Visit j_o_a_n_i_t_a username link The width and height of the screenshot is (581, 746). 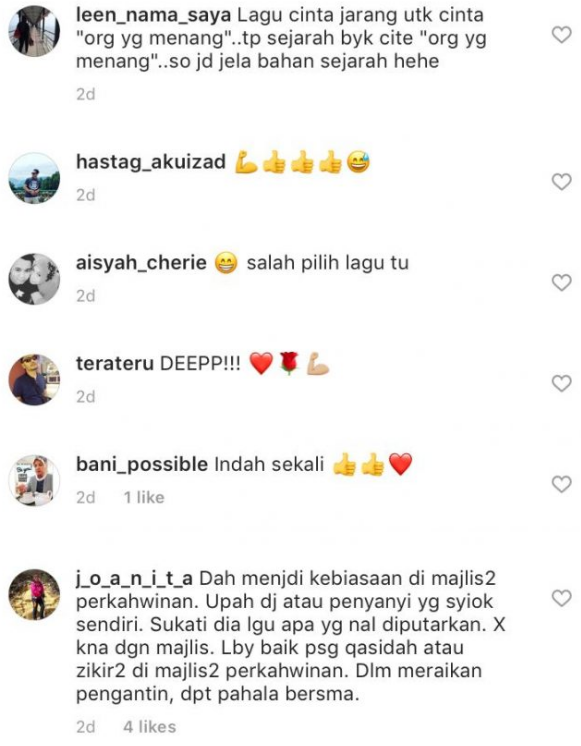(134, 579)
